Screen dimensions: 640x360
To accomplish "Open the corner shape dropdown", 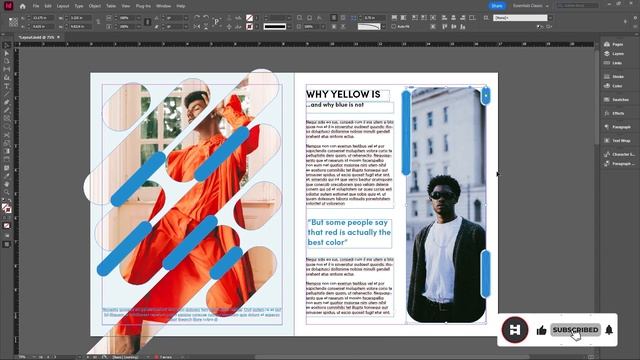I will [383, 27].
